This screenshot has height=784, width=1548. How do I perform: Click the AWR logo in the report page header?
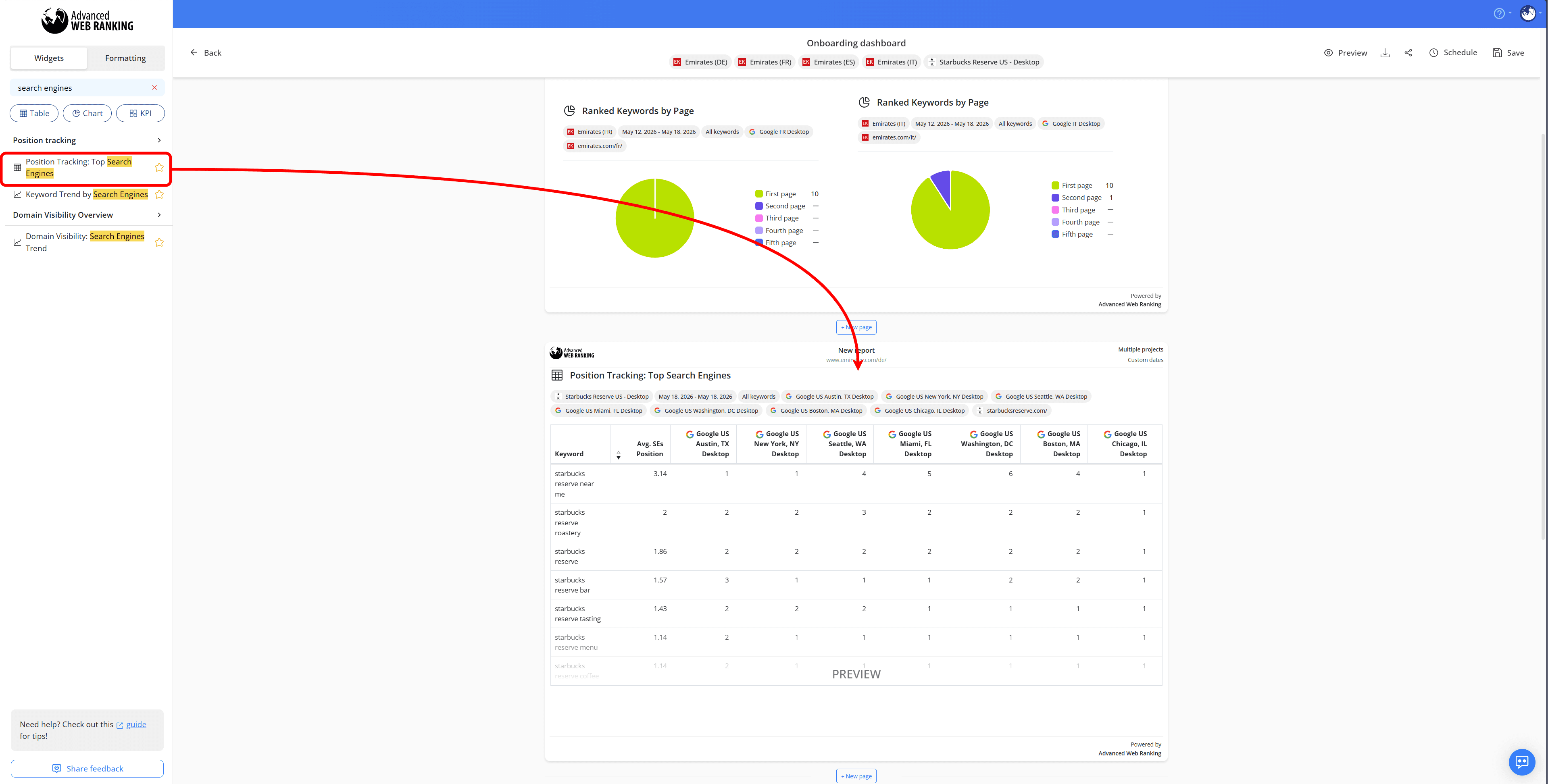[x=571, y=353]
